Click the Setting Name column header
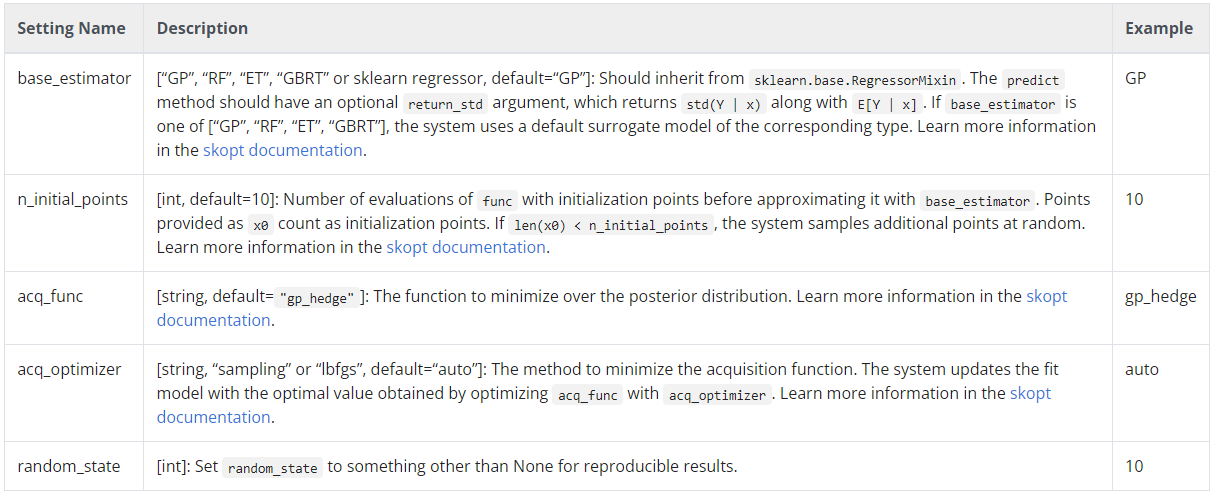 point(72,28)
